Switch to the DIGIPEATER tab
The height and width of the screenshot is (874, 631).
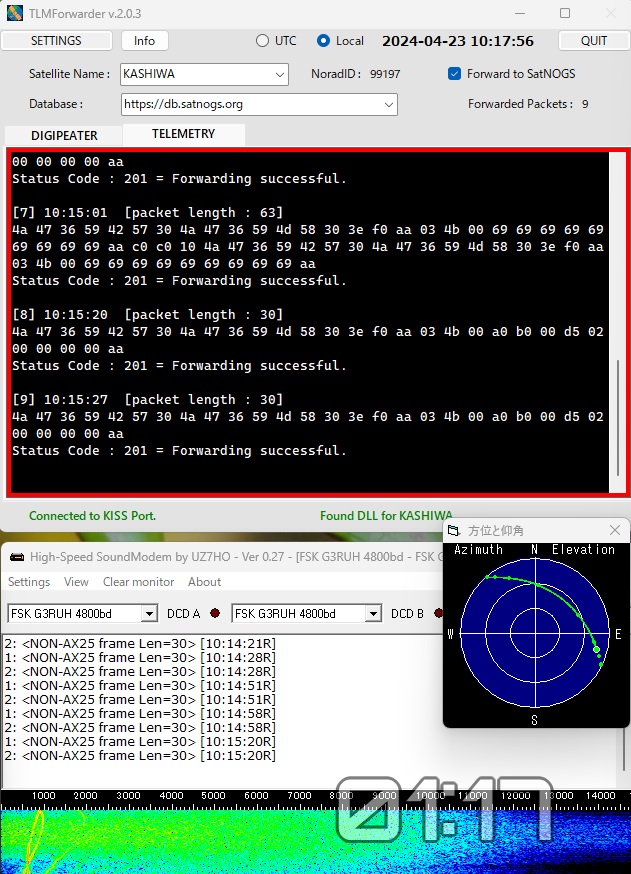pos(64,135)
